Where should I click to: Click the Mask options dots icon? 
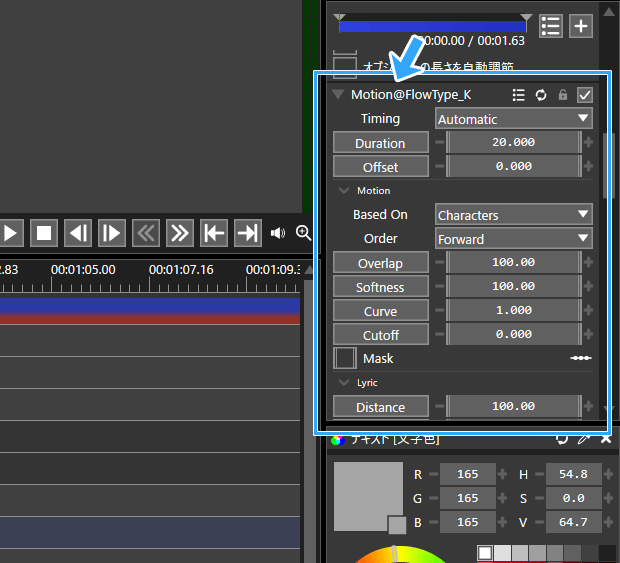581,358
